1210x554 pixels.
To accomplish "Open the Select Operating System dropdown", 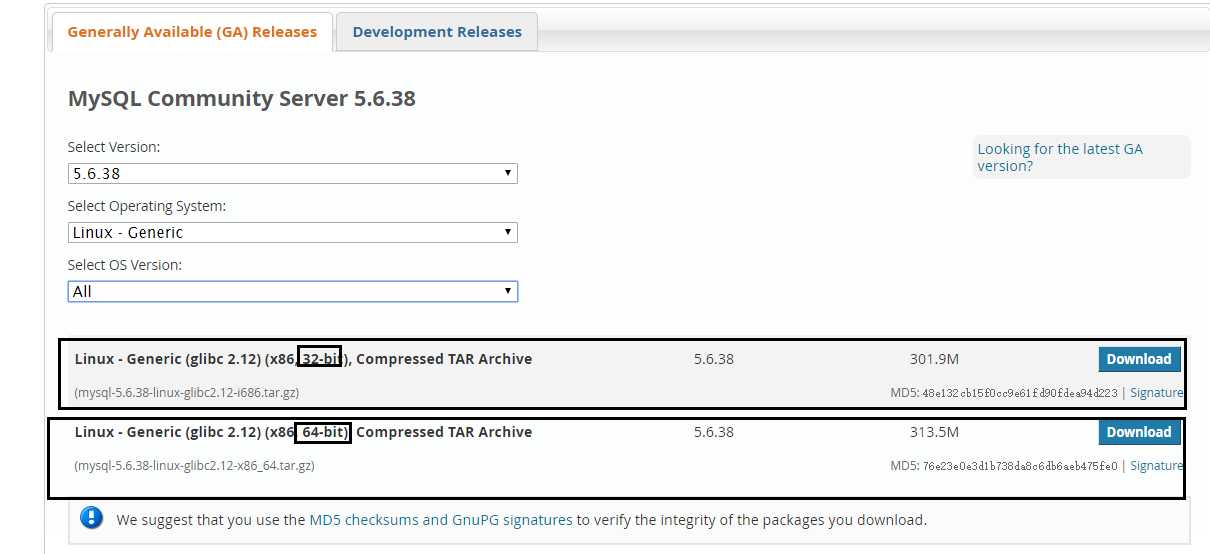I will point(292,232).
